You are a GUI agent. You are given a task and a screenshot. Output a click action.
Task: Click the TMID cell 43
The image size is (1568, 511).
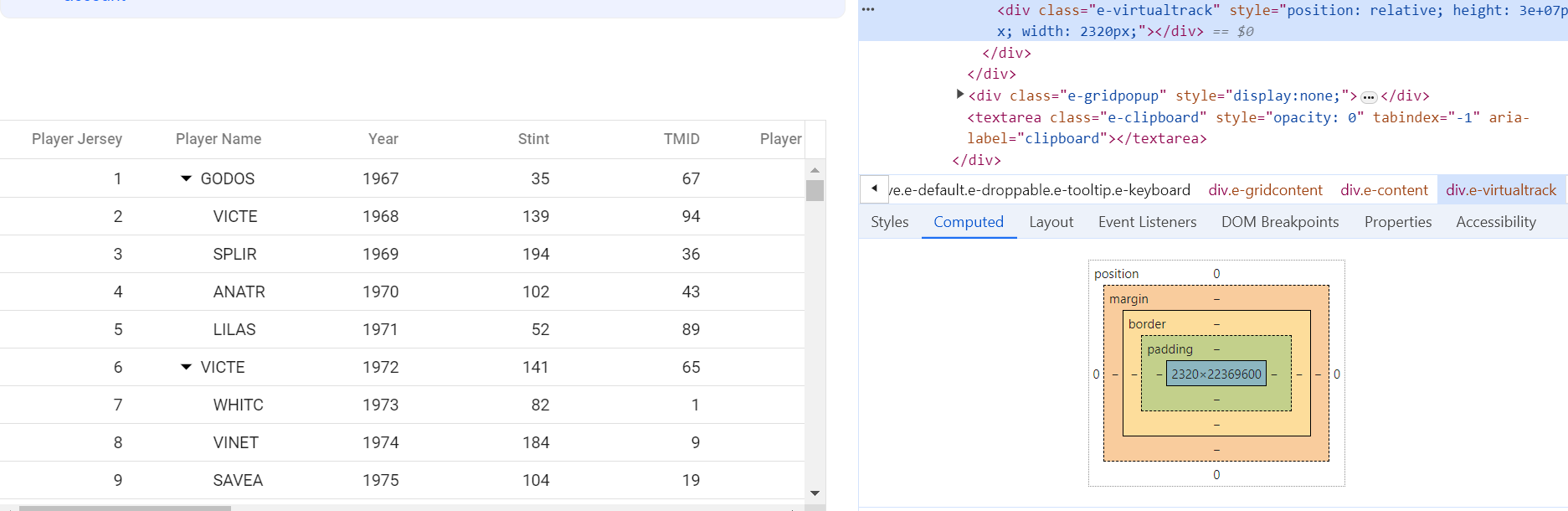(x=691, y=292)
